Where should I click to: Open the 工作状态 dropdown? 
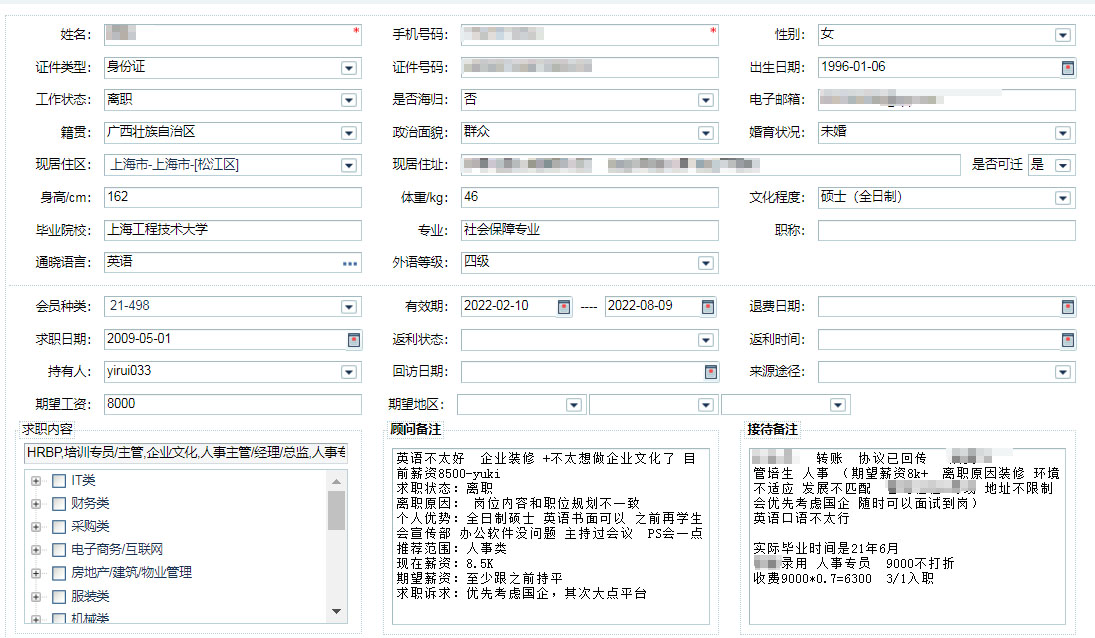click(x=348, y=101)
